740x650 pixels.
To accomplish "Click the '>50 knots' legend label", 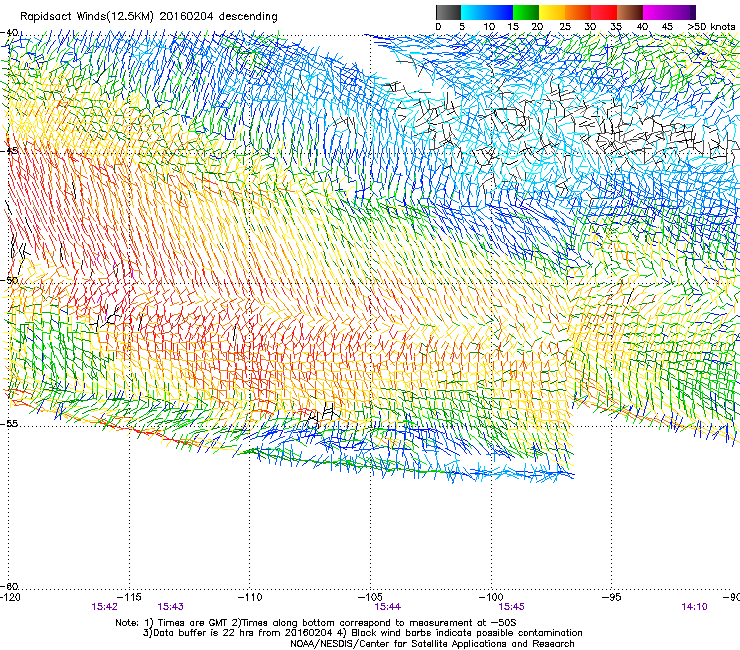I will coord(711,27).
